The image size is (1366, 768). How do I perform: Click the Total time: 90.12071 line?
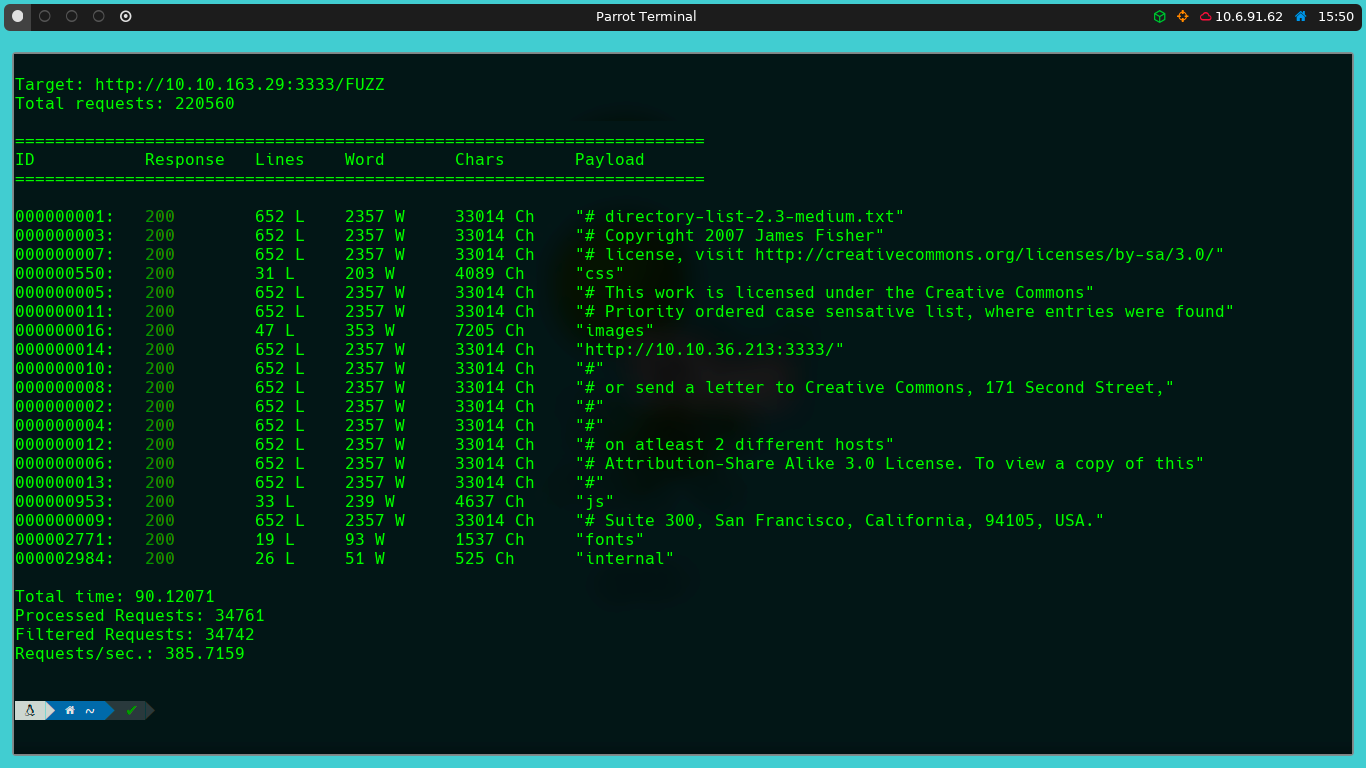pyautogui.click(x=115, y=597)
